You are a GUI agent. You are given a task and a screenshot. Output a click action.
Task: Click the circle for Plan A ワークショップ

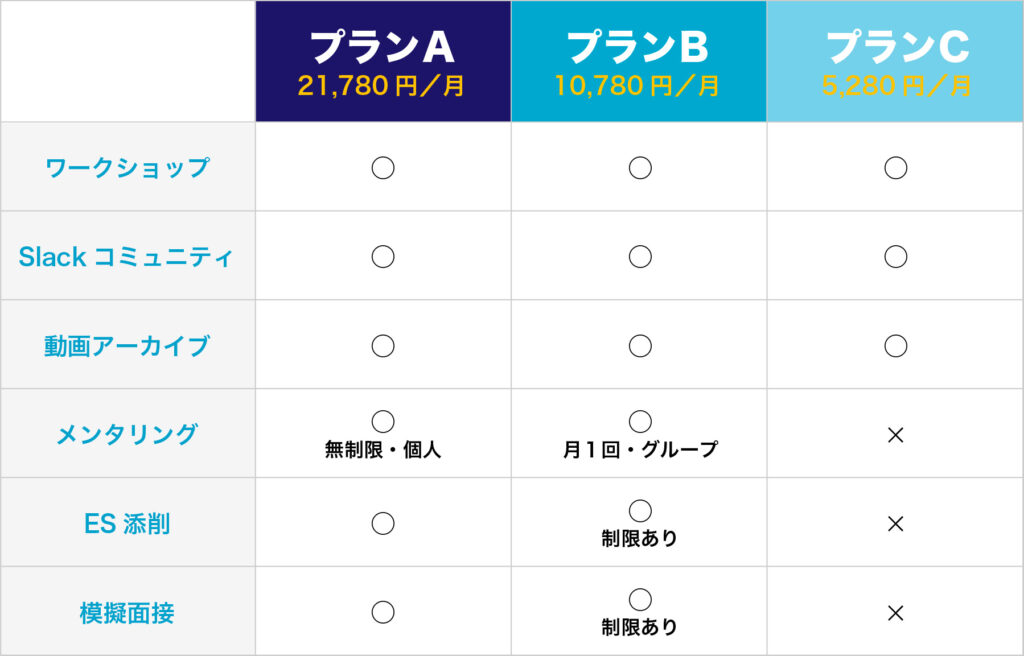383,168
